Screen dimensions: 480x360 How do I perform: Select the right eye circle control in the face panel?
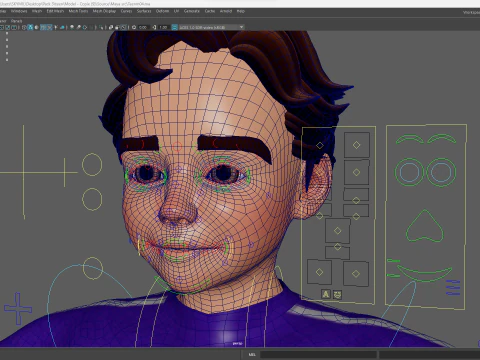pyautogui.click(x=441, y=172)
